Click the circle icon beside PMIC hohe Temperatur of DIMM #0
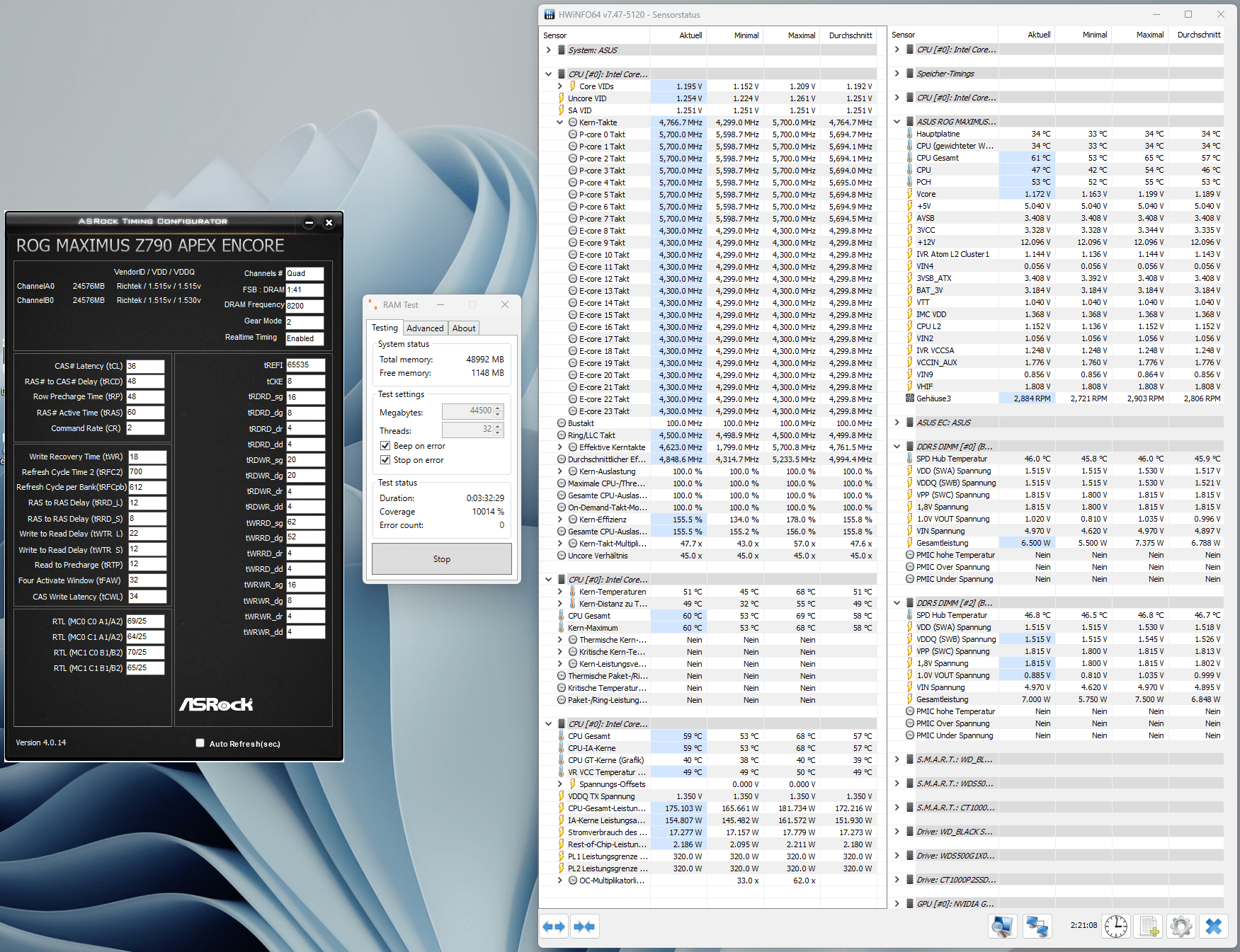Image resolution: width=1240 pixels, height=952 pixels. click(910, 555)
